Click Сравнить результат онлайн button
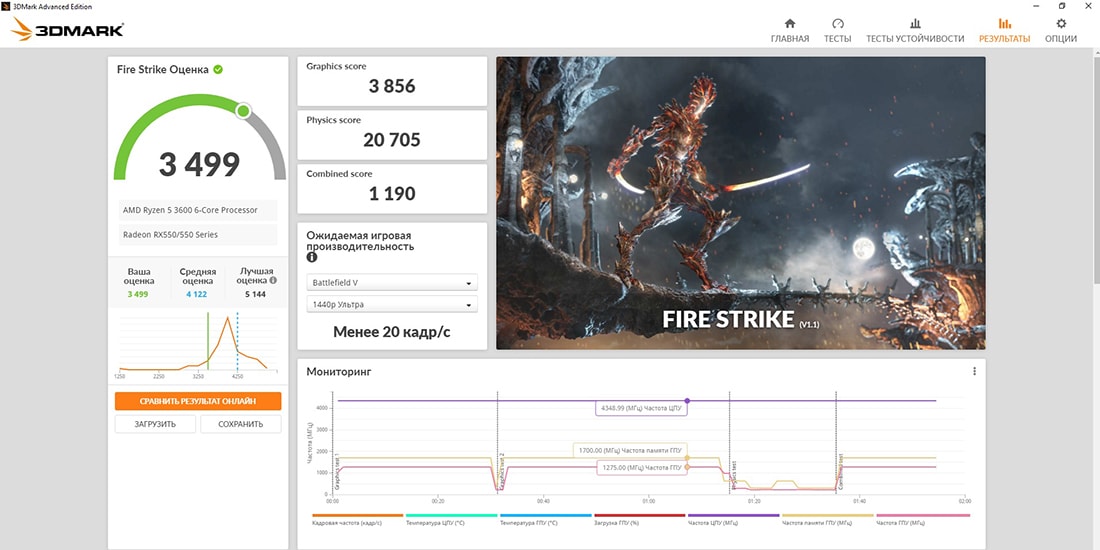Image resolution: width=1100 pixels, height=550 pixels. pos(198,401)
